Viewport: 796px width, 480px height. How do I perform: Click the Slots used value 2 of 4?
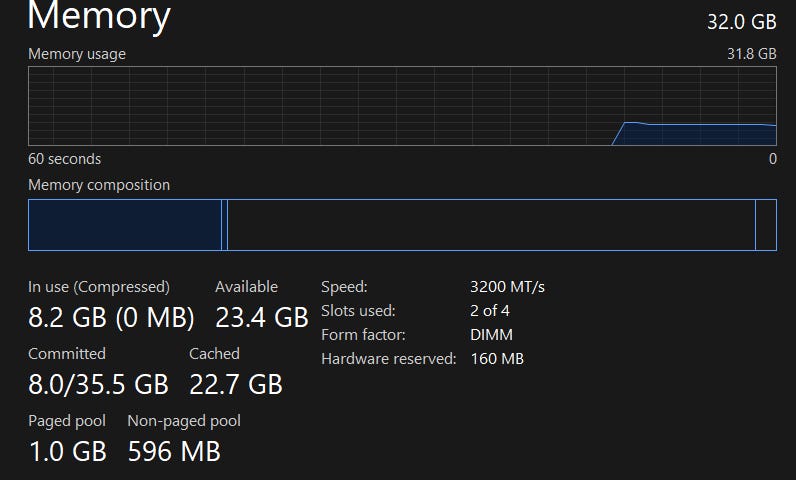490,311
